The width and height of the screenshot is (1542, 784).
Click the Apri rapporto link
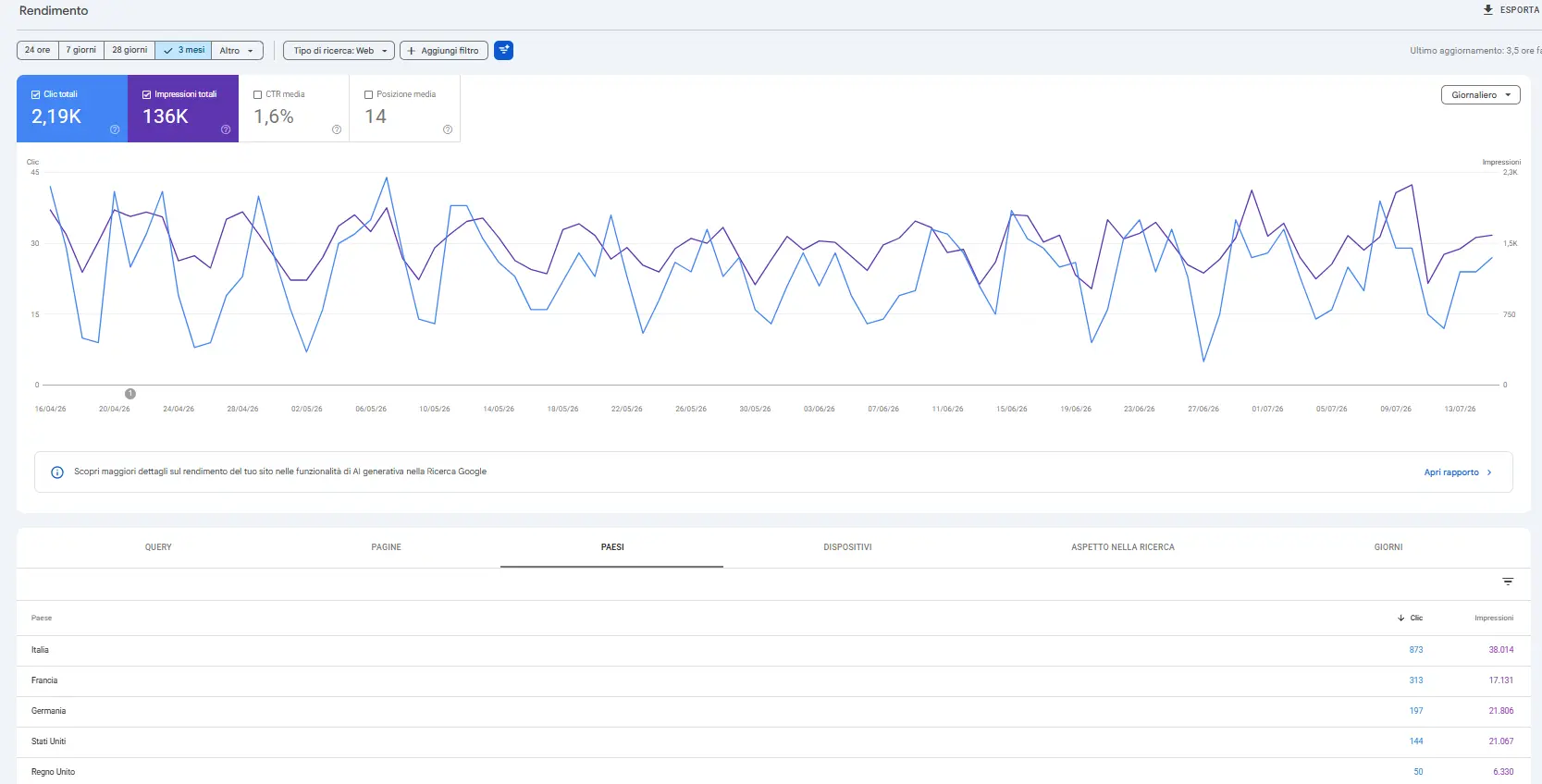[1458, 472]
